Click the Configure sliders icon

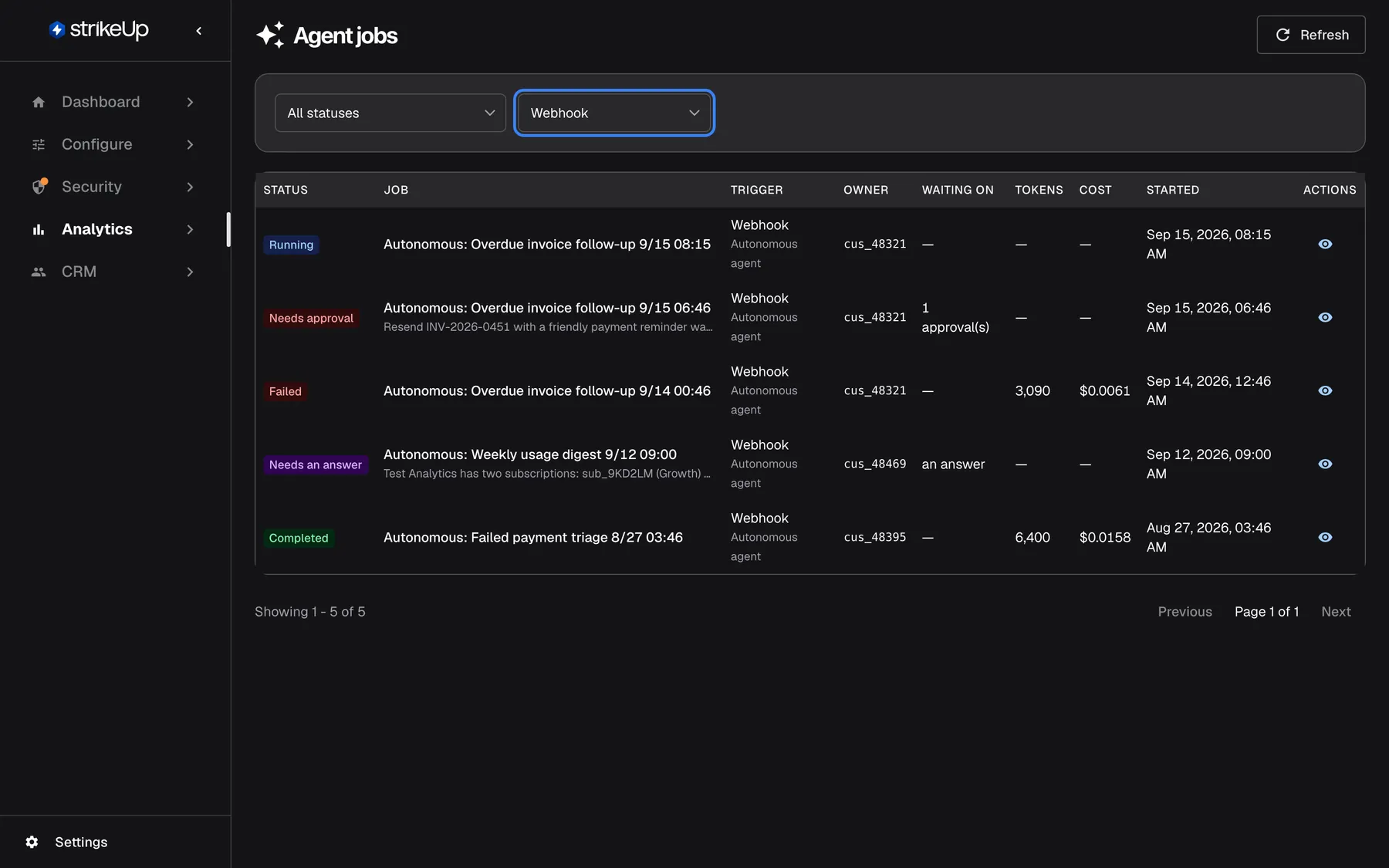39,144
